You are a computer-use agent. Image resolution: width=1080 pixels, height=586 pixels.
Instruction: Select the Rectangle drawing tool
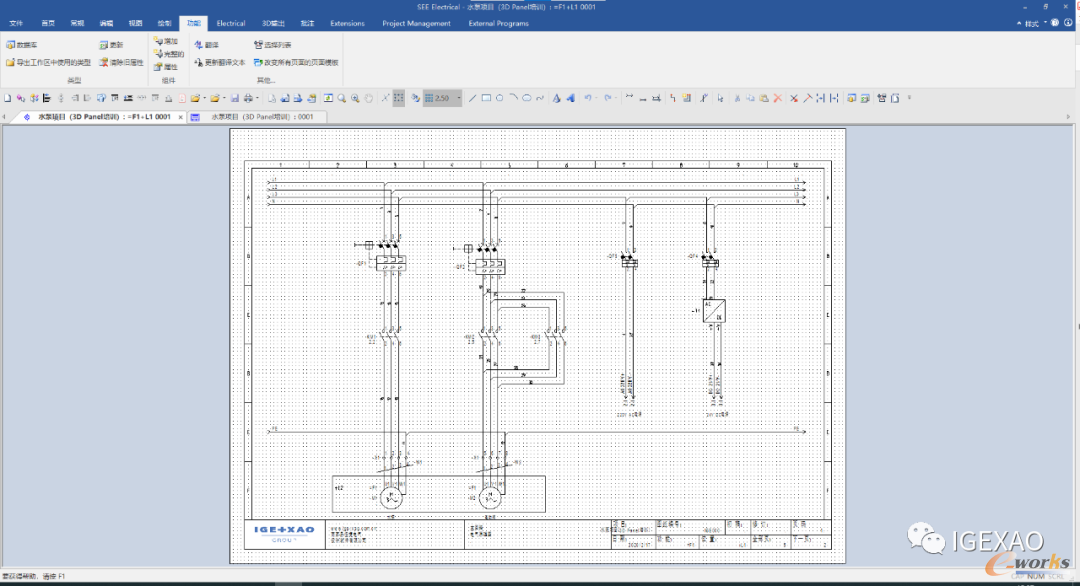point(486,98)
